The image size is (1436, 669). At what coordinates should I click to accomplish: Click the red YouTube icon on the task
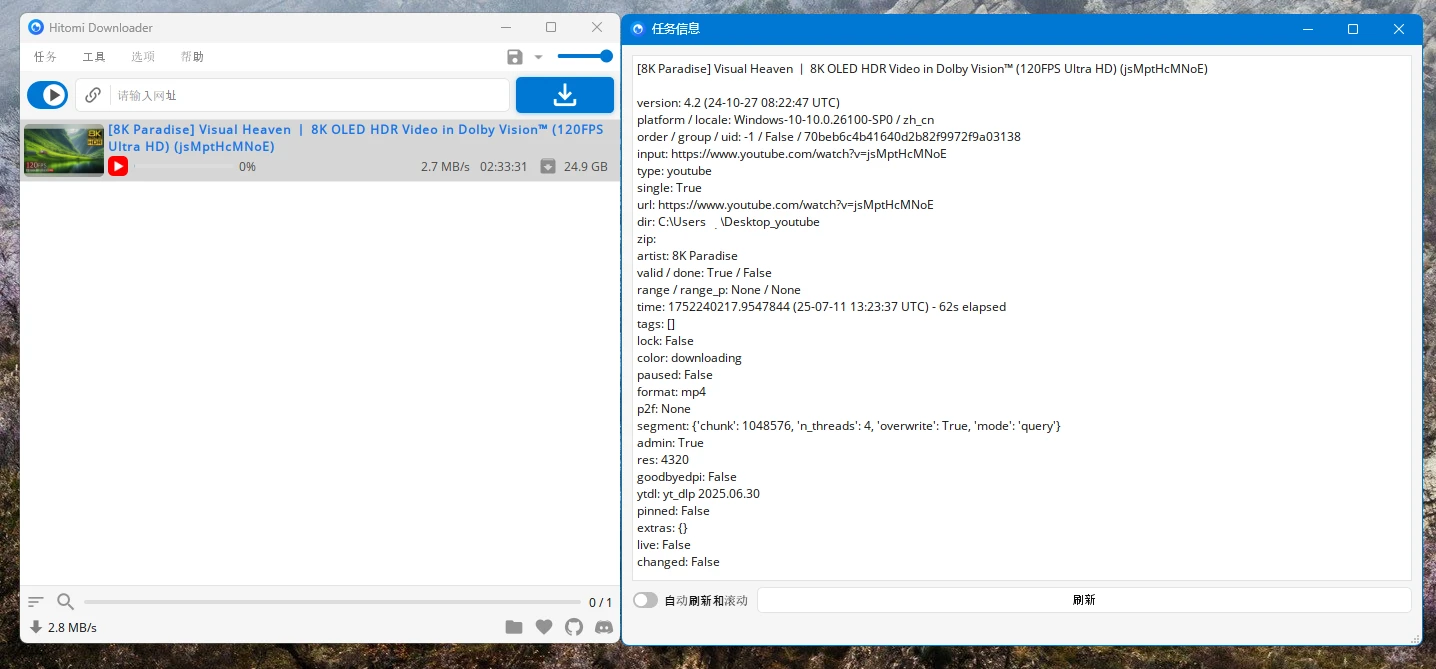pos(118,167)
